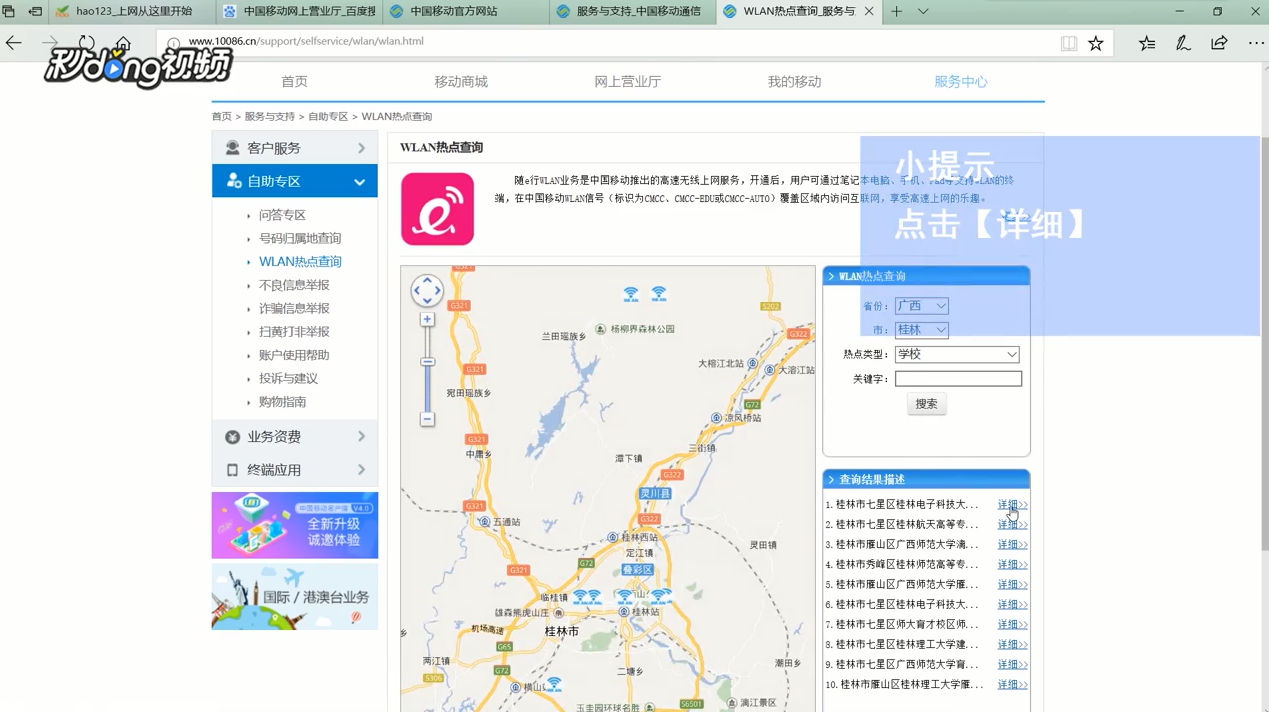Close the WLAN热点查询 tab

pos(869,11)
